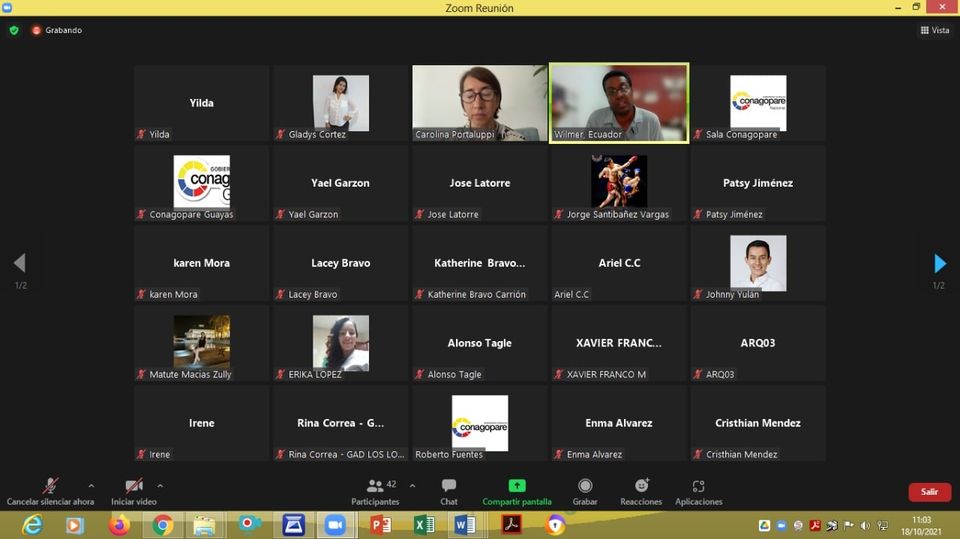
Task: Select Carolina Portaluppi's video tile
Action: pos(479,103)
